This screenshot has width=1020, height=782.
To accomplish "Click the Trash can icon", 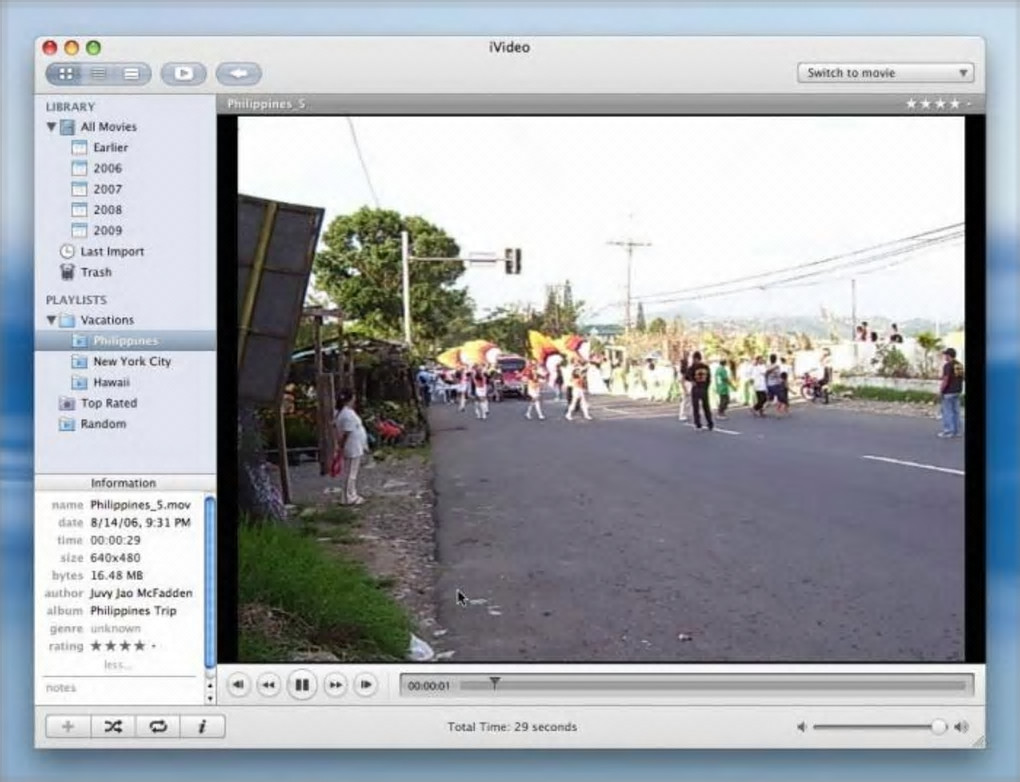I will point(67,272).
